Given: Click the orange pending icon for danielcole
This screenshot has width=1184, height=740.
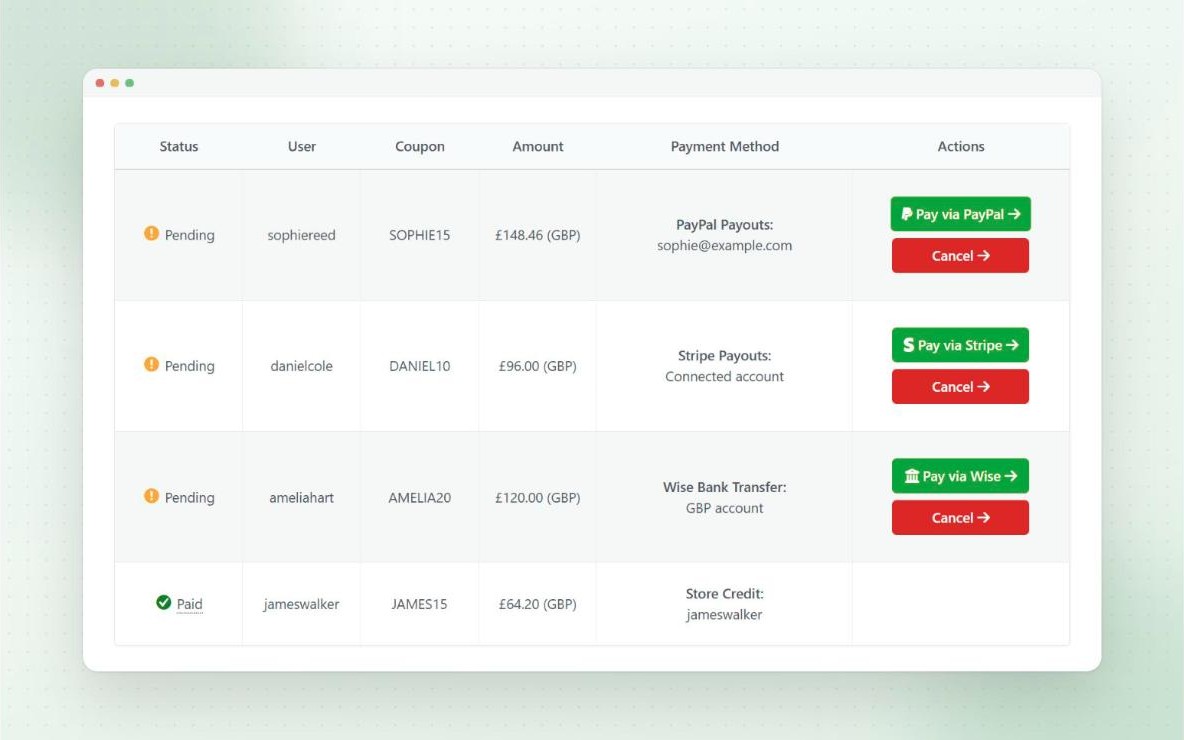Looking at the screenshot, I should [x=151, y=365].
